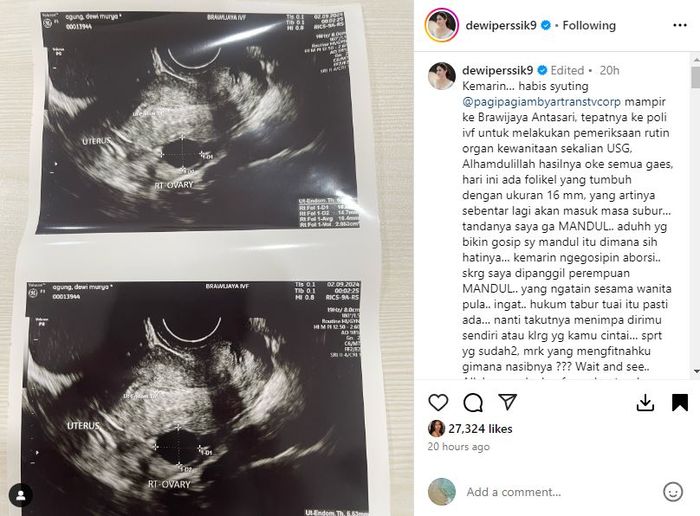Like the post with the heart icon
This screenshot has height=516, width=700.
click(x=438, y=403)
